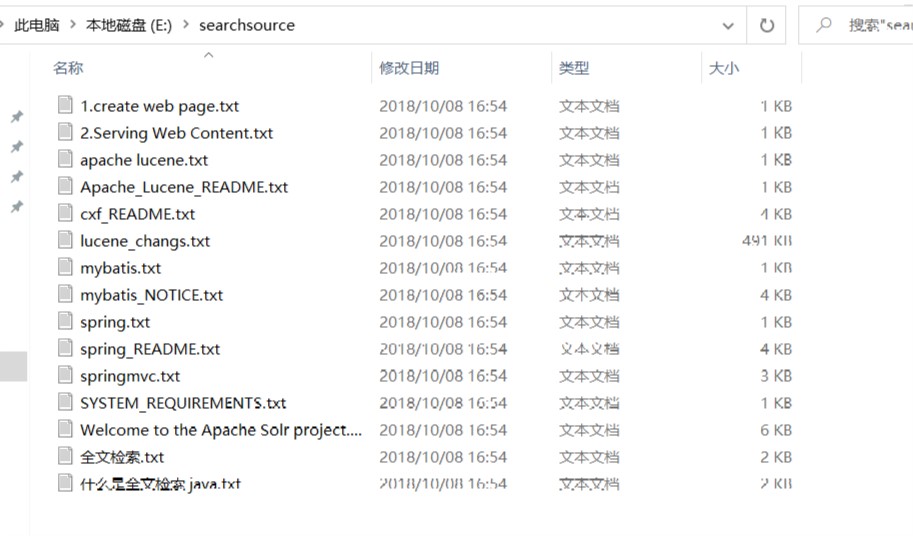
Task: Click the file icon of spring.txt
Action: [65, 321]
